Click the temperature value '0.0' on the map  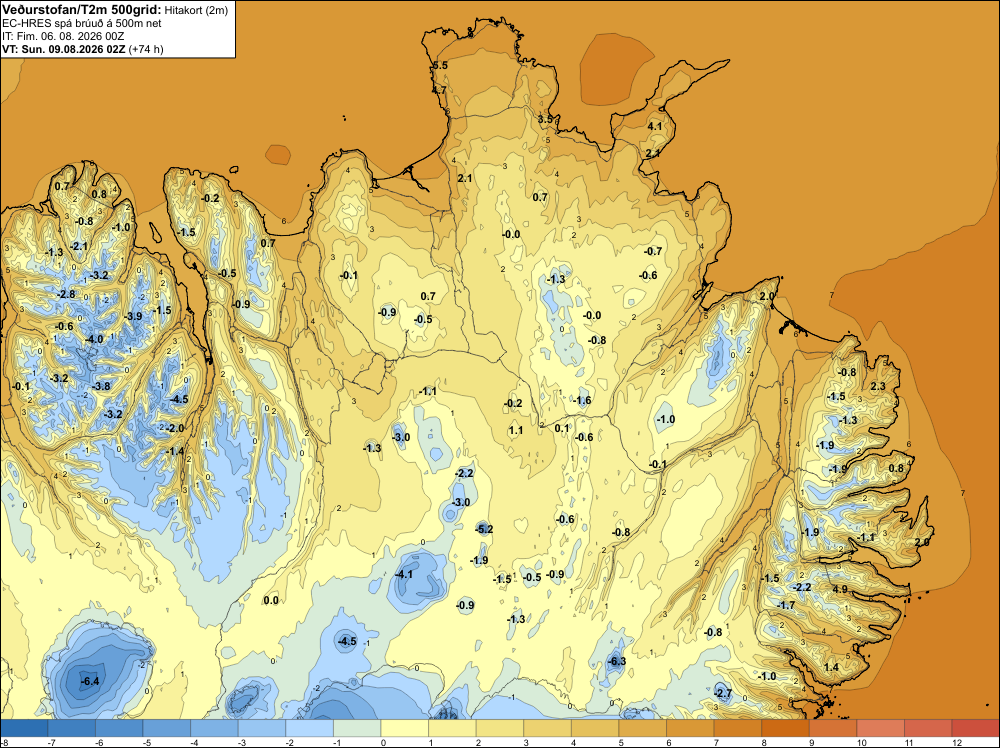point(271,600)
